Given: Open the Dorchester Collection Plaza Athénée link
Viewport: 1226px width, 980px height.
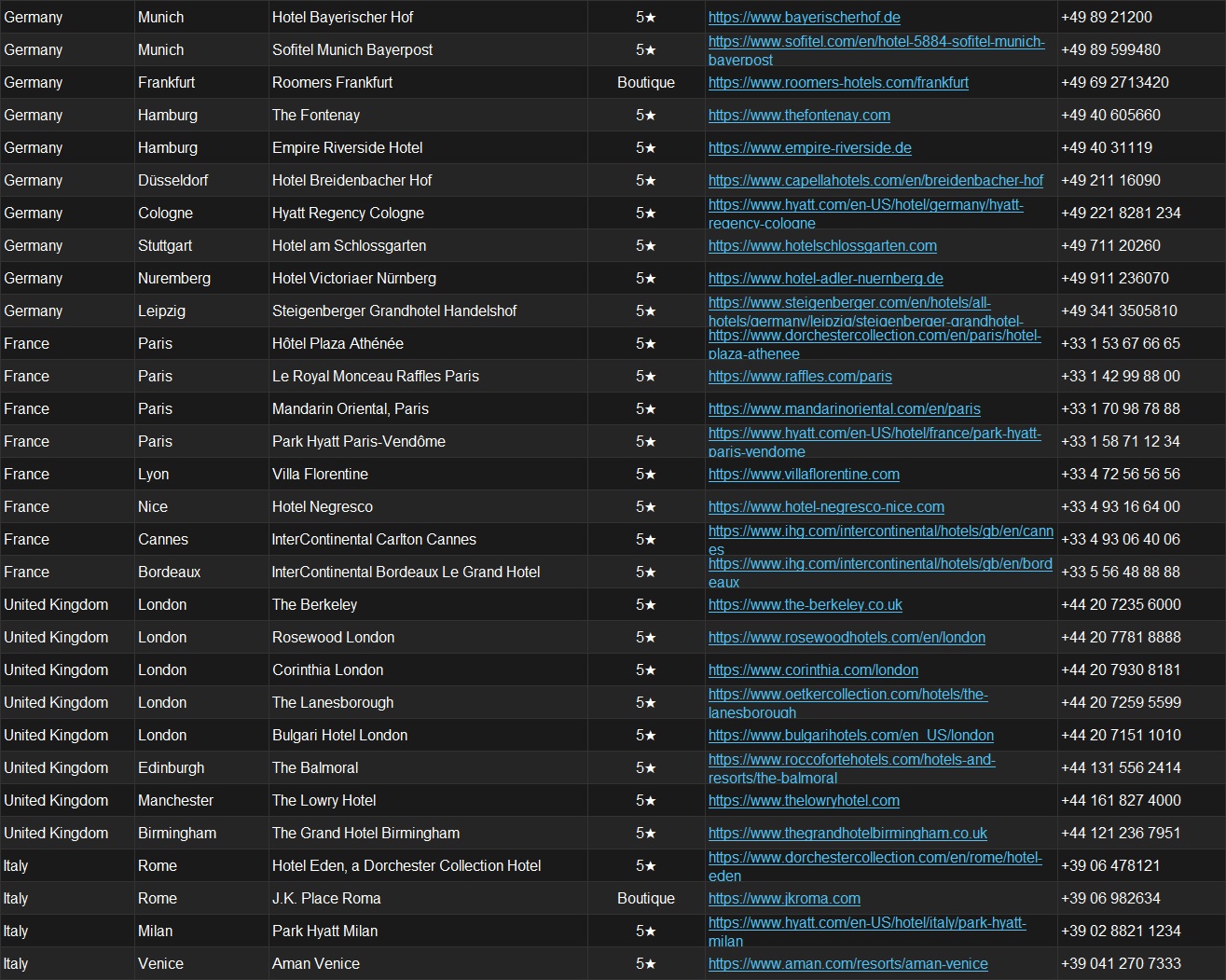Looking at the screenshot, I should click(875, 343).
